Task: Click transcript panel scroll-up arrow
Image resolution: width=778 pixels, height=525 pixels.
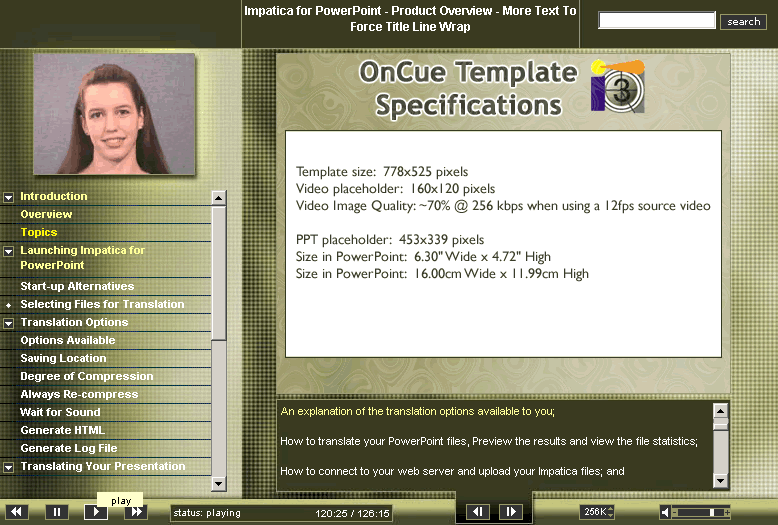Action: pos(720,411)
